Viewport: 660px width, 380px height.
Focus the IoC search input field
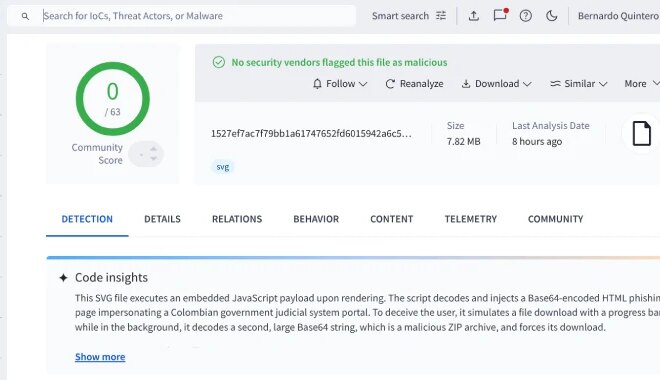point(181,16)
